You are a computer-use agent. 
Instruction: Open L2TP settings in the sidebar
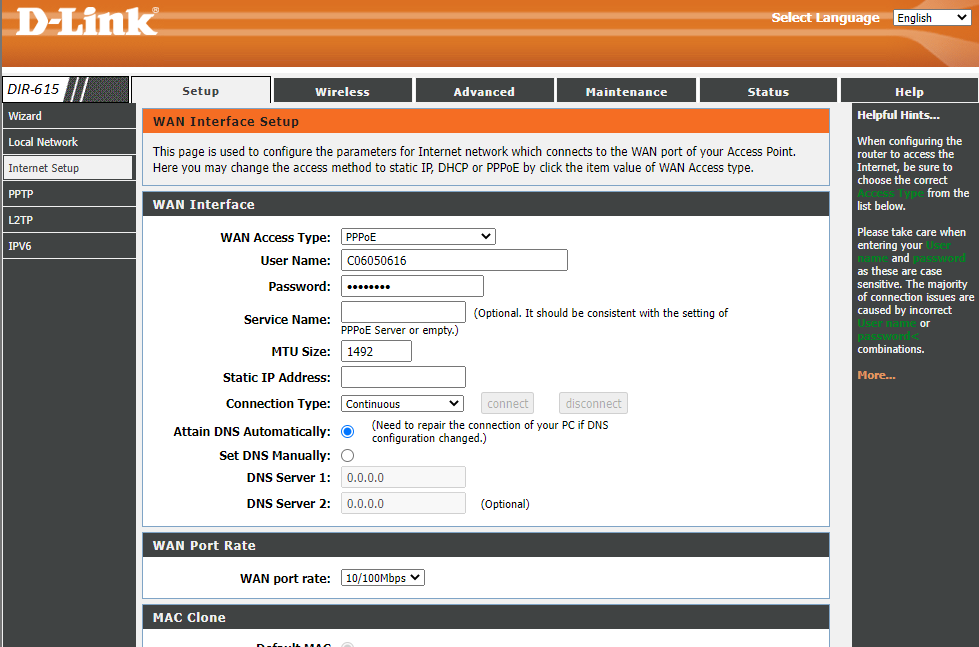coord(68,220)
